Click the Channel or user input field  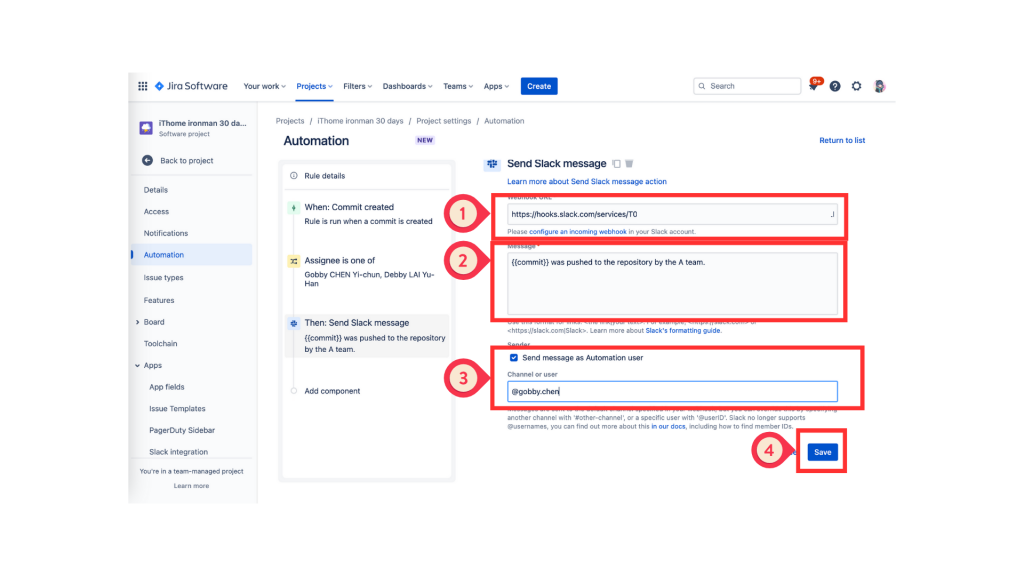672,391
